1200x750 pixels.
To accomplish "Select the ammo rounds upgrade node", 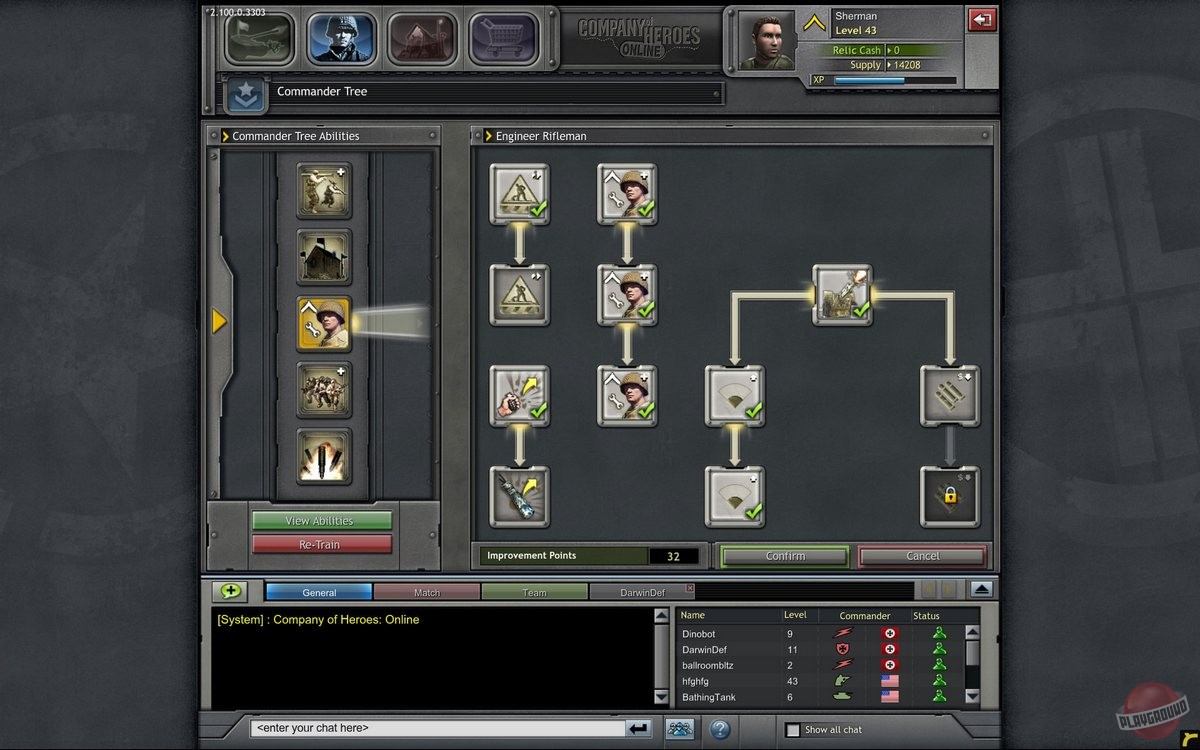I will (949, 396).
